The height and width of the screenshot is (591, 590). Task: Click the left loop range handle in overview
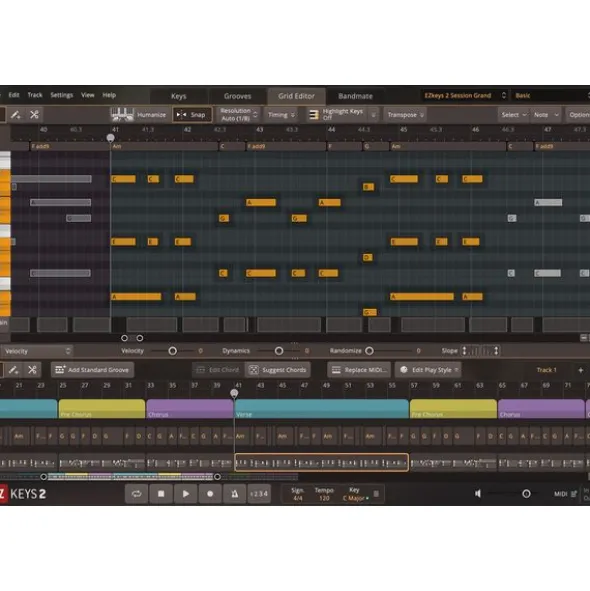click(x=44, y=477)
